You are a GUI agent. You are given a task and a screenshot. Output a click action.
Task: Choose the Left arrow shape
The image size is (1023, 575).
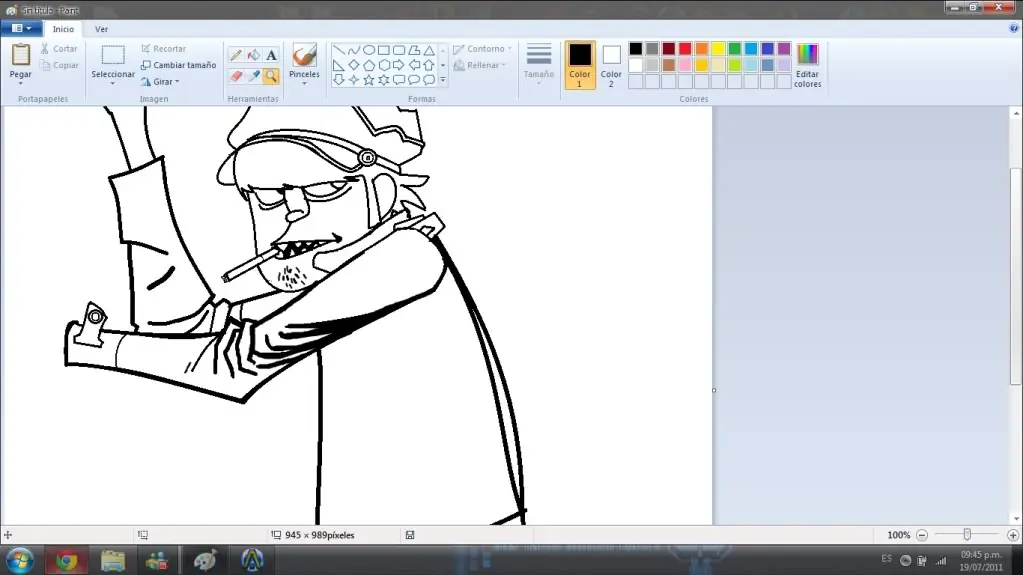[414, 65]
